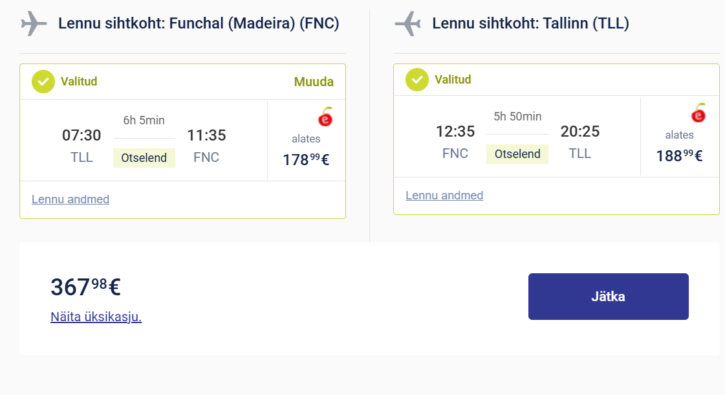Click the 07:30 TLL departure time

pos(81,136)
